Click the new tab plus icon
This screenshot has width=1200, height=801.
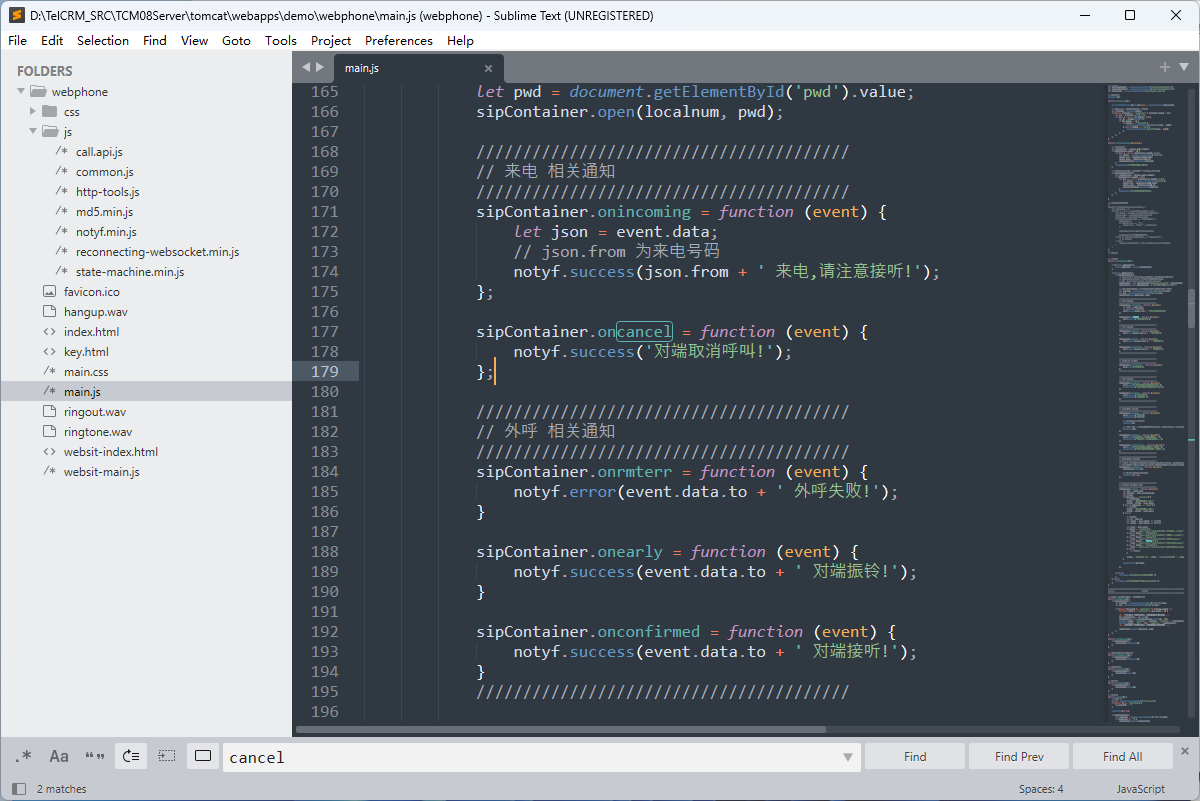coord(1164,67)
